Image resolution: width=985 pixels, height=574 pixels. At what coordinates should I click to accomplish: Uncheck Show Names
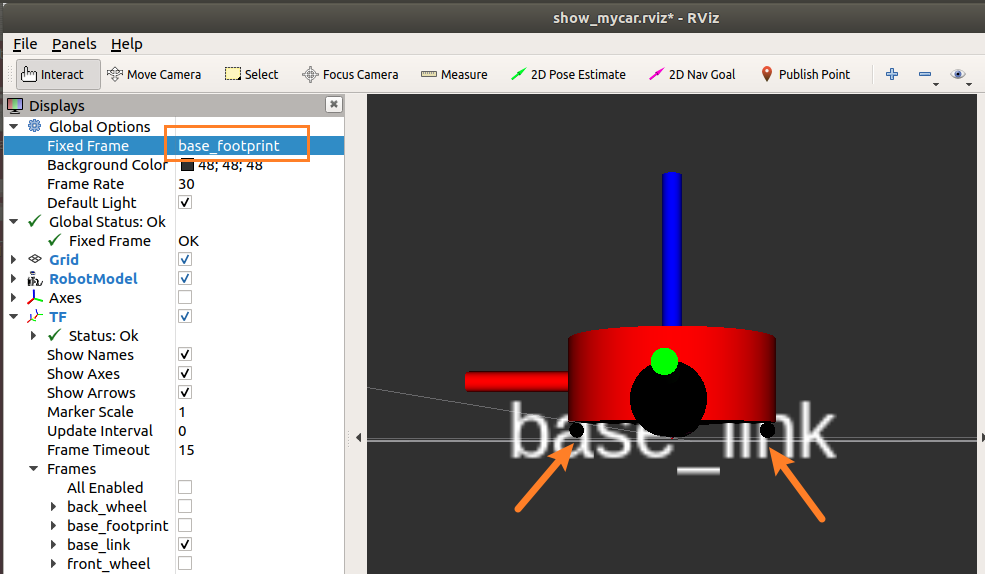click(x=185, y=354)
